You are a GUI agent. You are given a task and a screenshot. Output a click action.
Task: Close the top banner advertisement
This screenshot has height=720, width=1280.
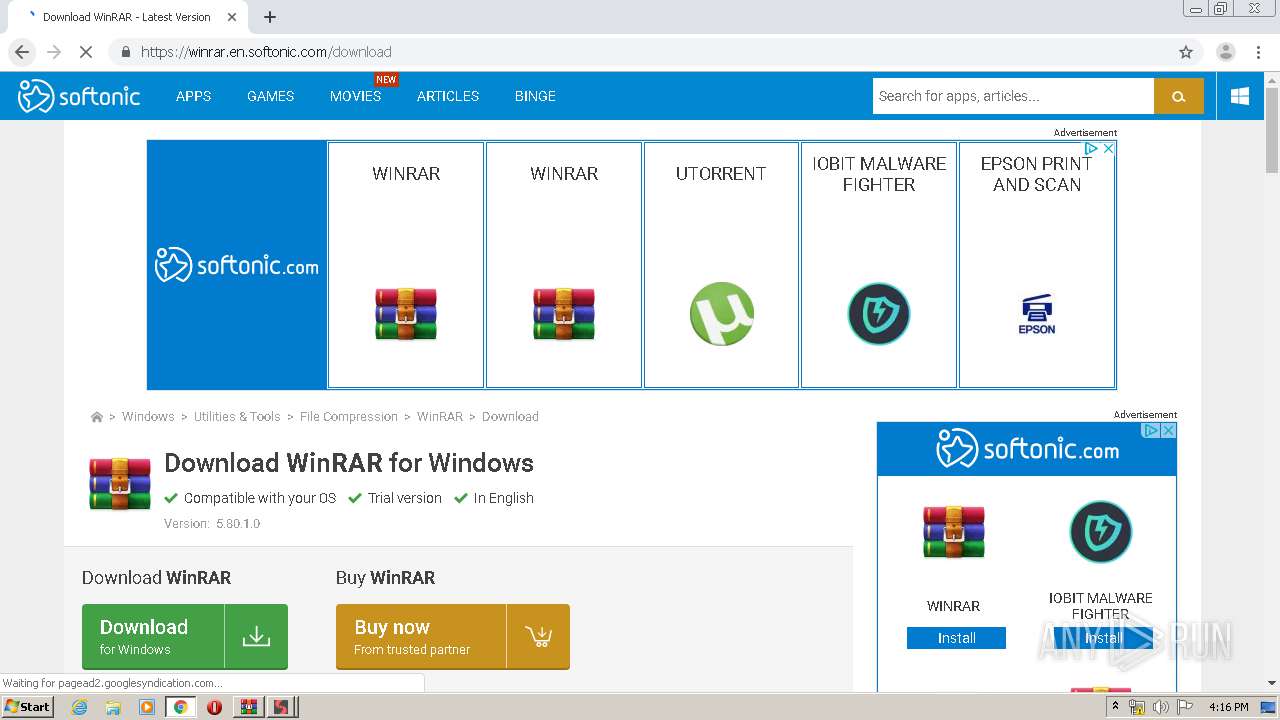pyautogui.click(x=1108, y=148)
